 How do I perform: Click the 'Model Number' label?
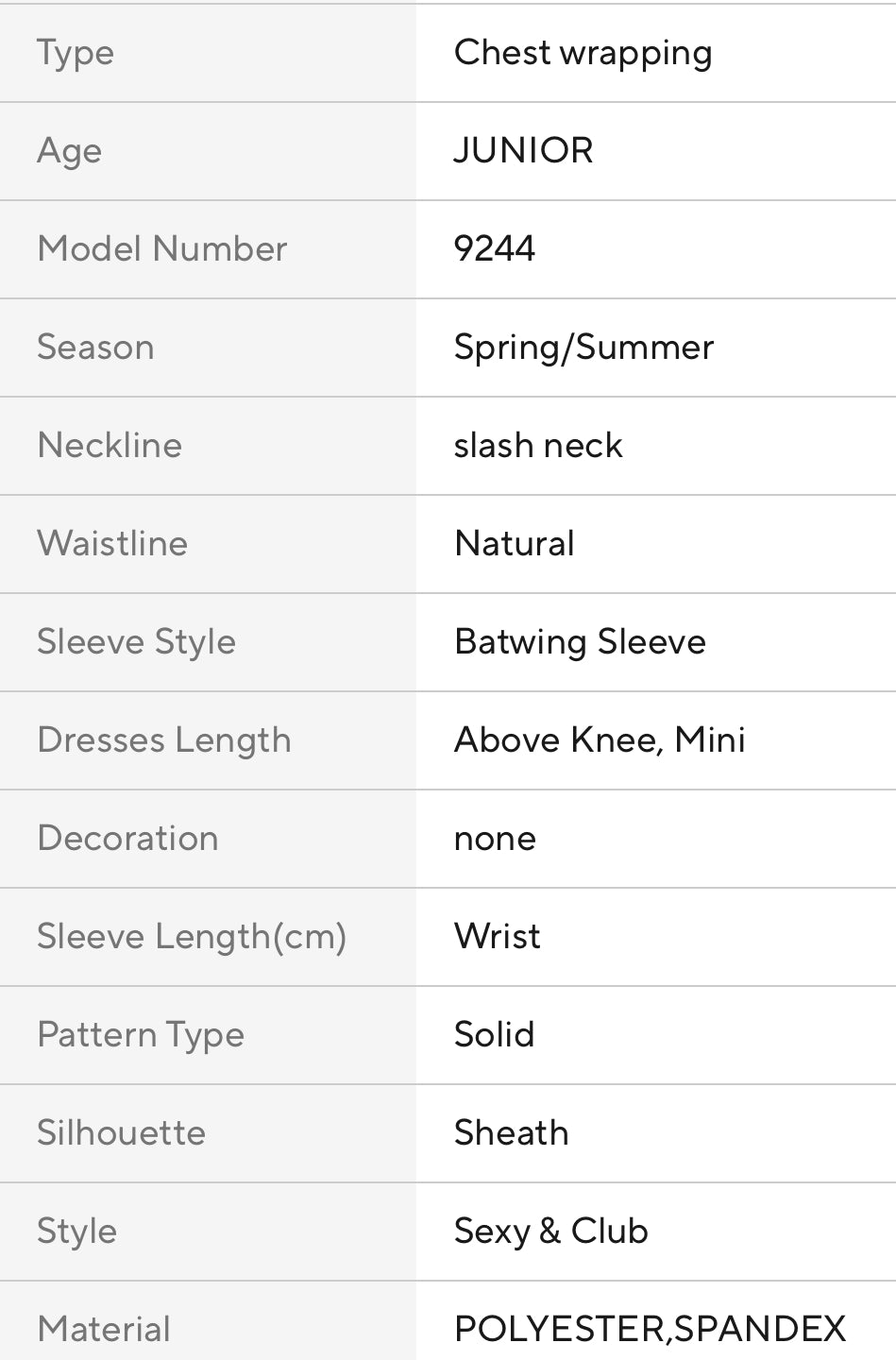[161, 249]
